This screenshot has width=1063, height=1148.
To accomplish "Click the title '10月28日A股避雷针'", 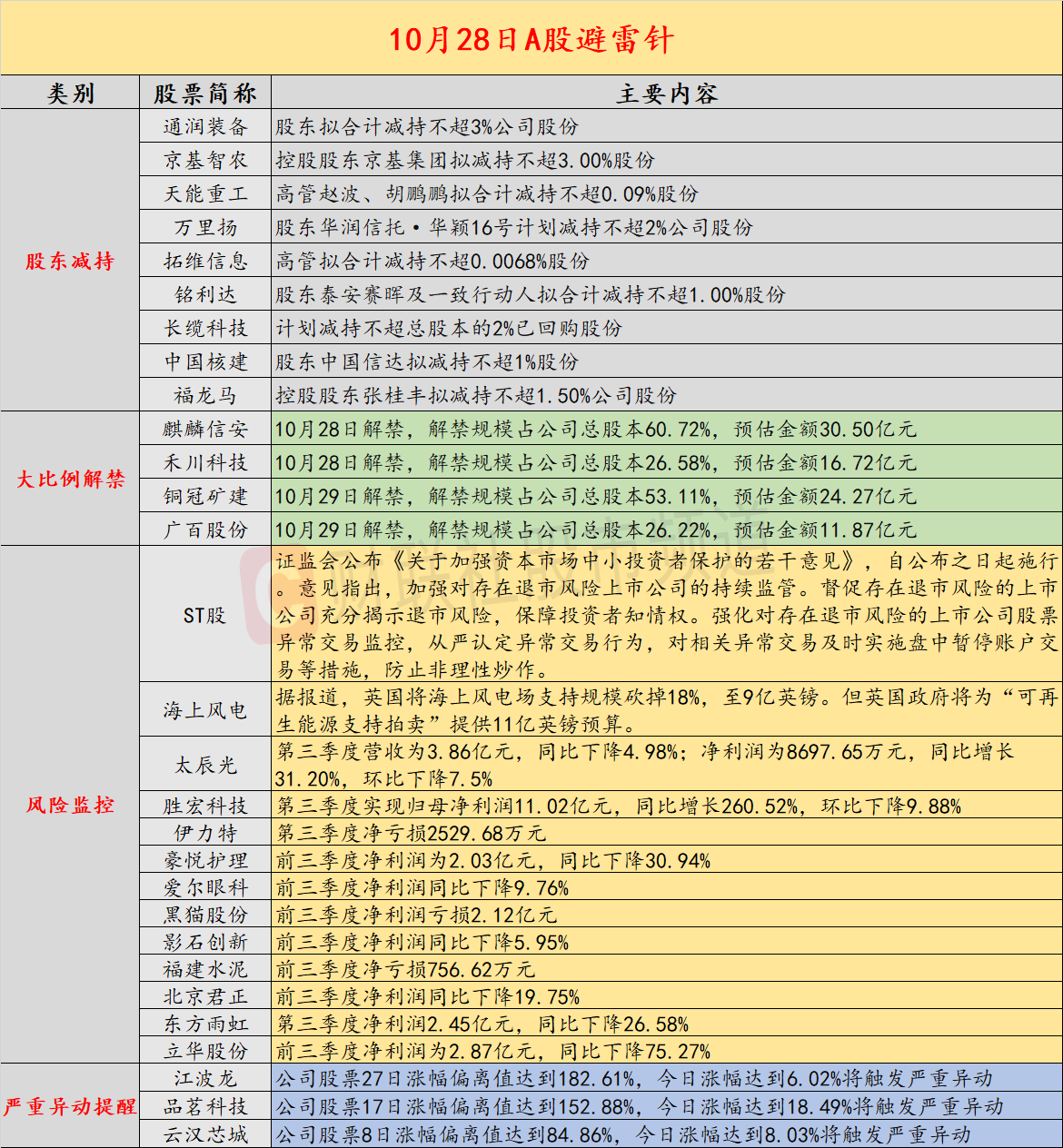I will 531,39.
